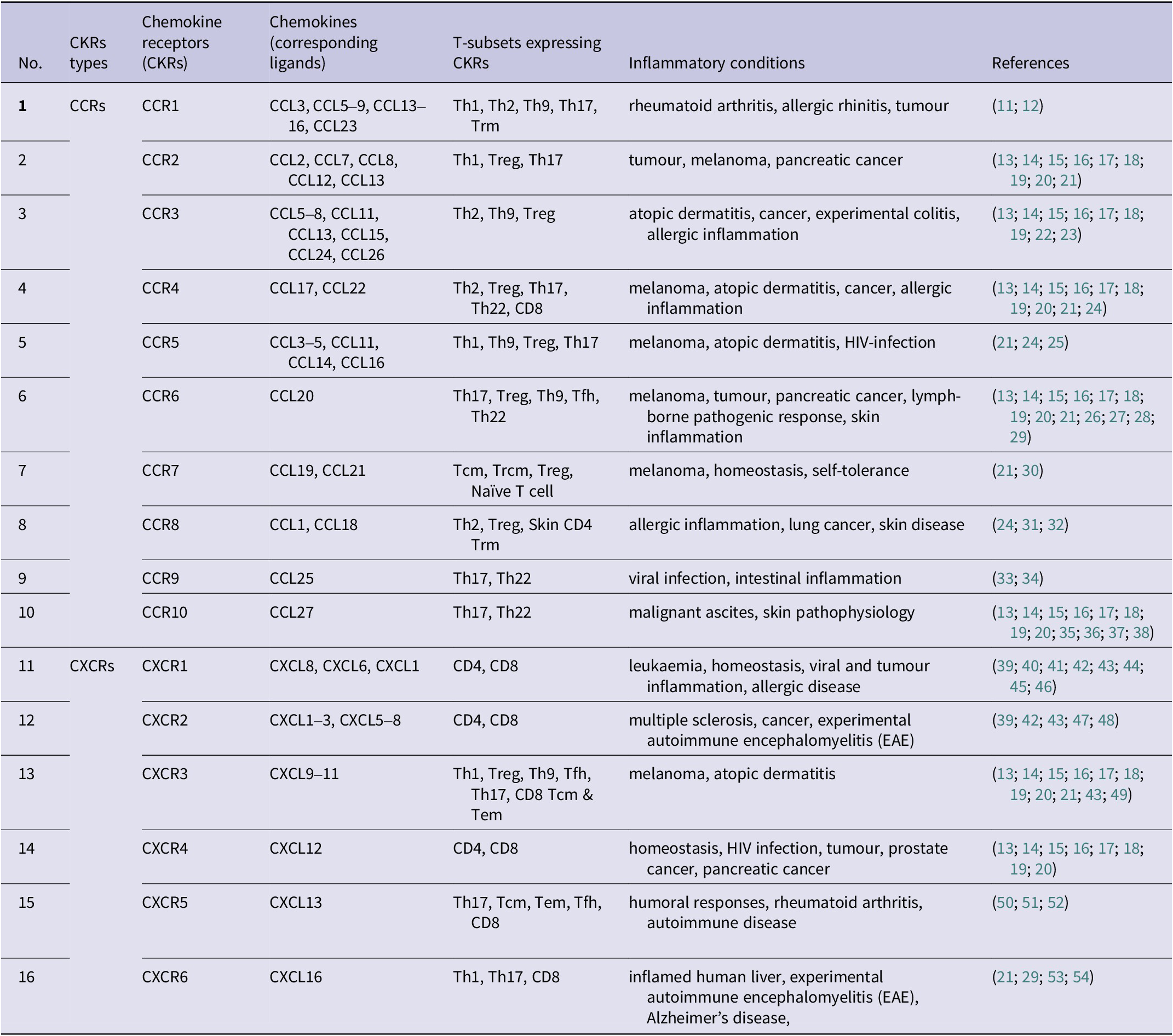Screen dimensions: 1173x1036
Task: Click reference 34 in the CCR9 row
Action: click(x=1030, y=579)
